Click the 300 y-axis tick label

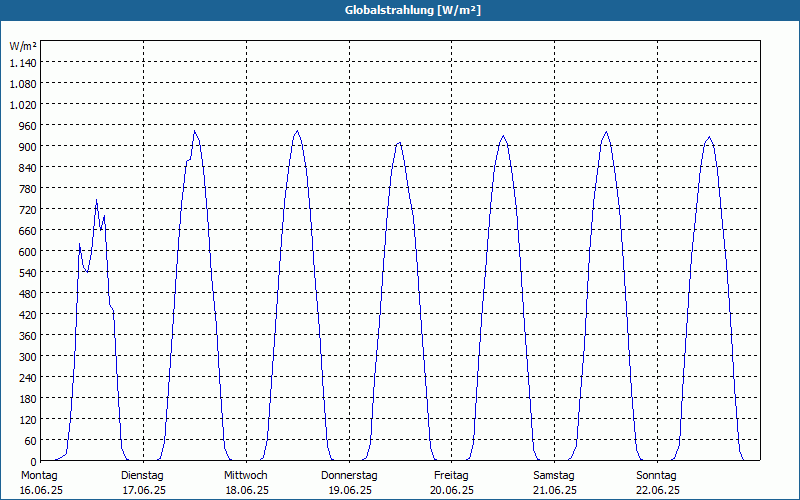coord(29,357)
